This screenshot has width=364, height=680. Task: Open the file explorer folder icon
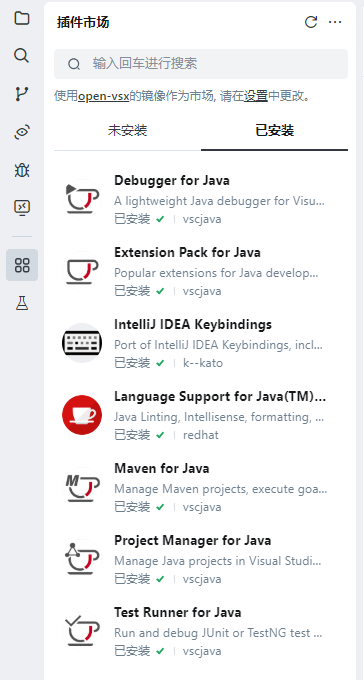click(x=22, y=18)
